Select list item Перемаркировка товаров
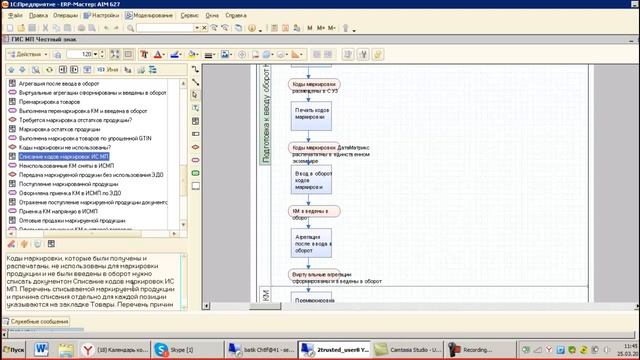 pyautogui.click(x=49, y=102)
